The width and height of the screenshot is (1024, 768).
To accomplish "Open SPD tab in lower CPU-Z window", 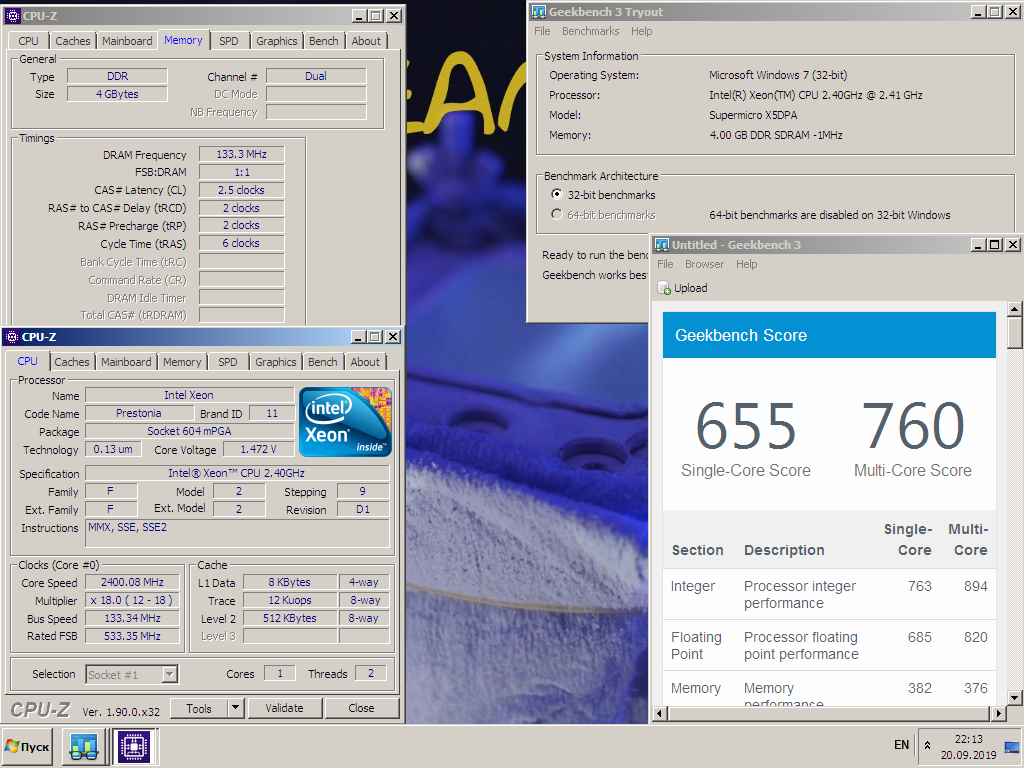I will 228,362.
